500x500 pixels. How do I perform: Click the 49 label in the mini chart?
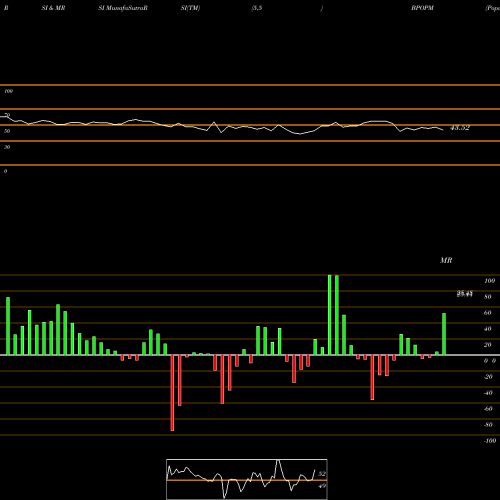(322, 486)
